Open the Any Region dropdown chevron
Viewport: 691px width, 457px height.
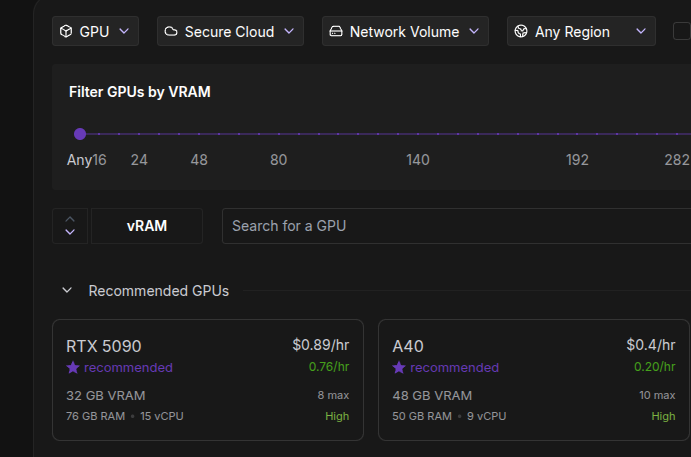coord(641,32)
